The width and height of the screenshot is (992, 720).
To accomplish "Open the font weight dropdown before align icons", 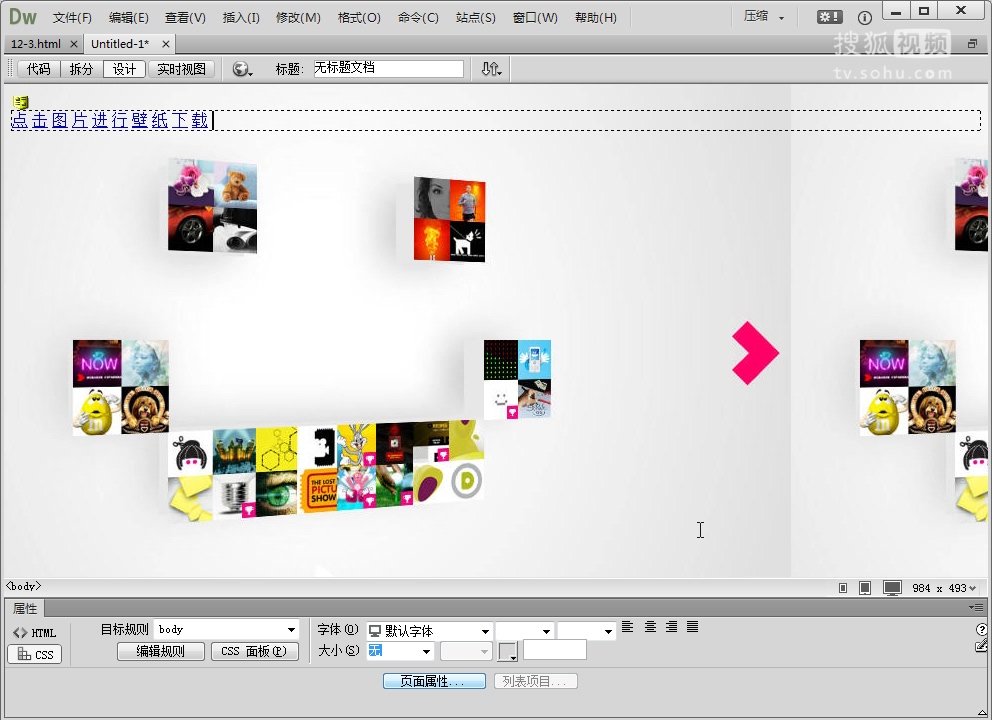I will pyautogui.click(x=586, y=631).
